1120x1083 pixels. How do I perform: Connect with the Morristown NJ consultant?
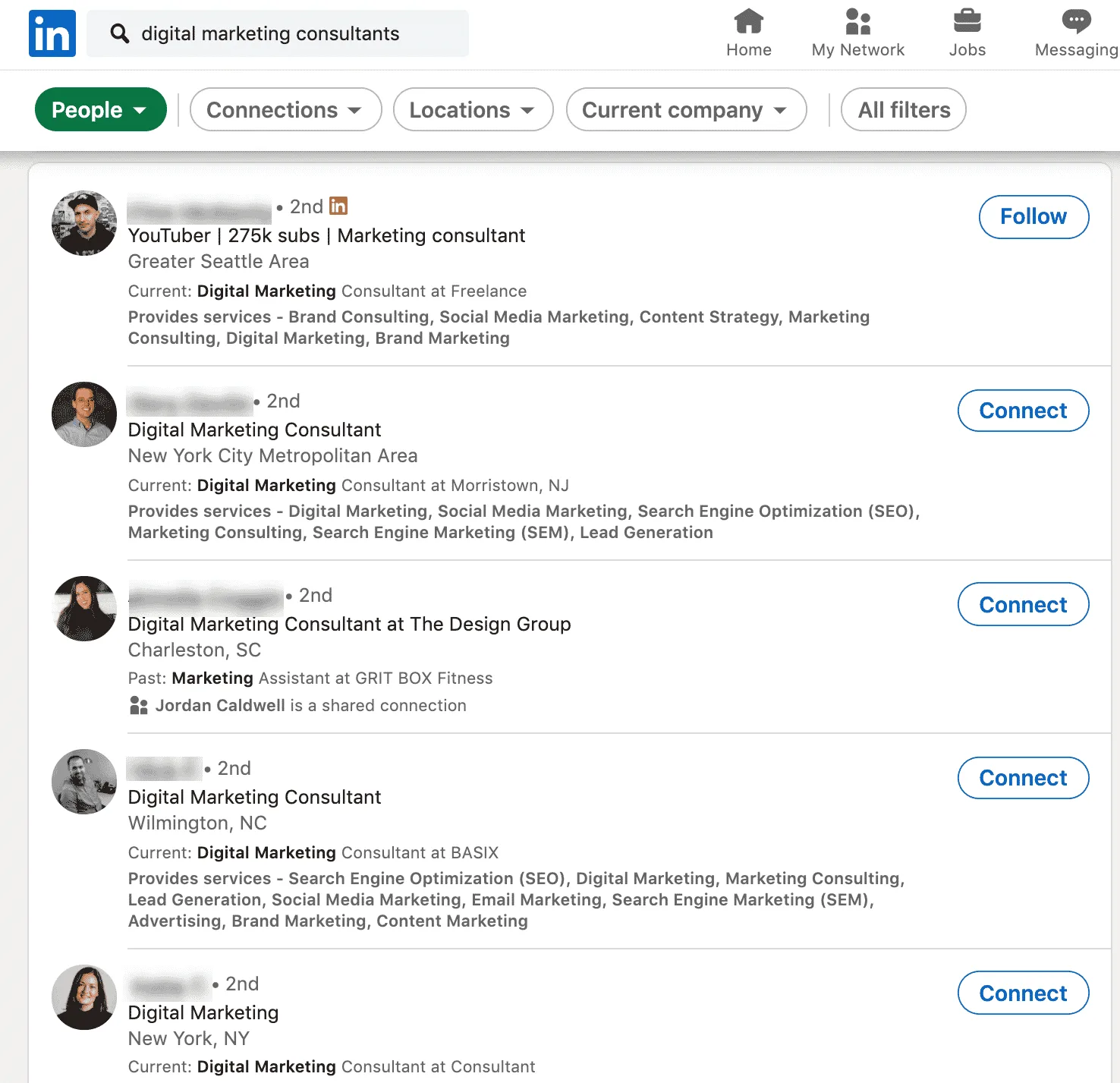pyautogui.click(x=1023, y=411)
